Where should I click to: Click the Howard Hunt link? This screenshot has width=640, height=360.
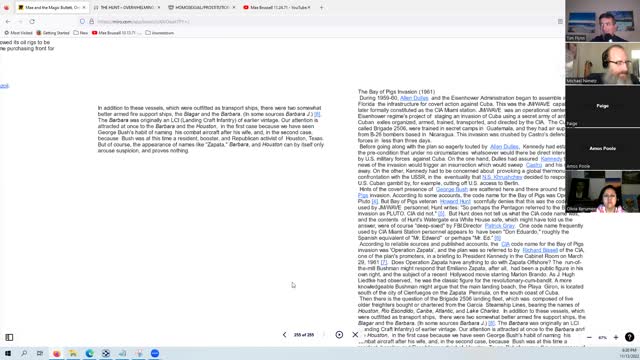coord(455,202)
